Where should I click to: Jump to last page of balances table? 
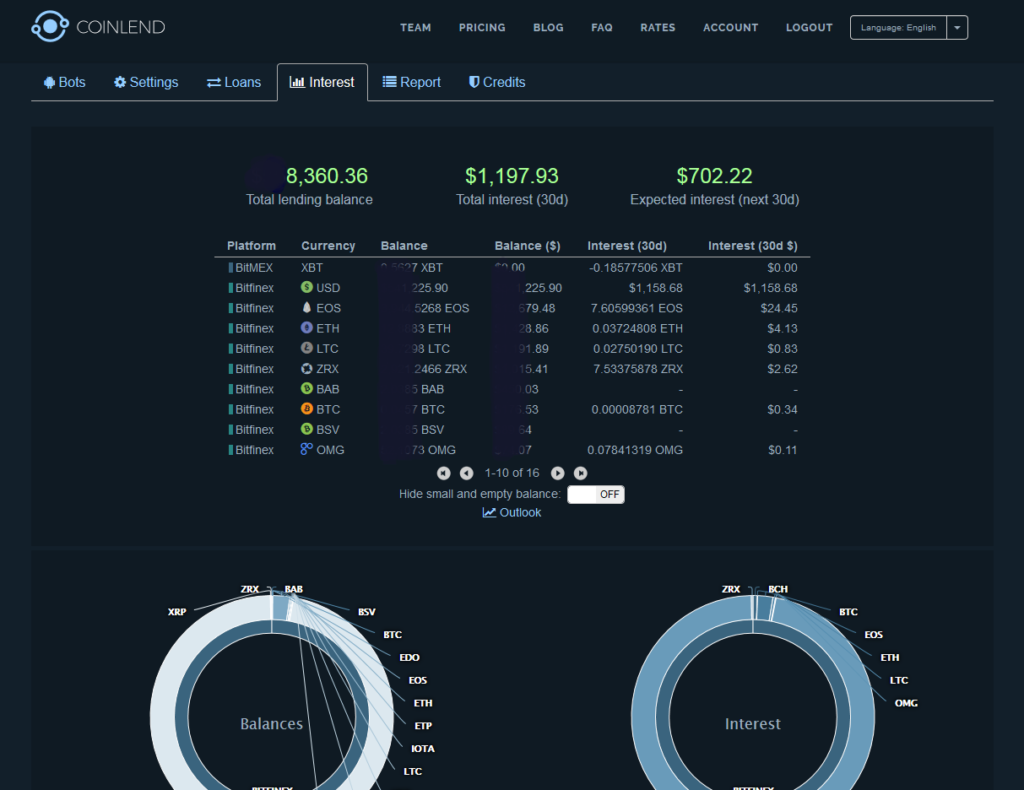(x=581, y=473)
